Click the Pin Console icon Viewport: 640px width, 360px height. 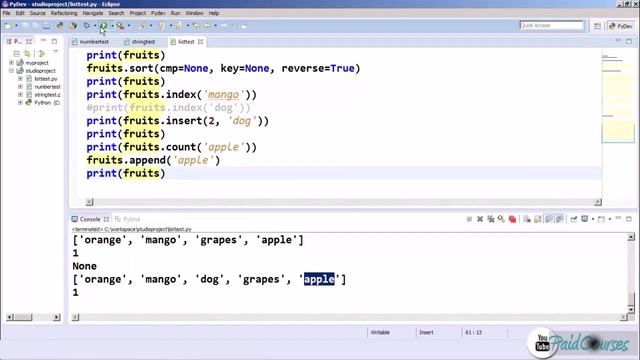click(573, 219)
